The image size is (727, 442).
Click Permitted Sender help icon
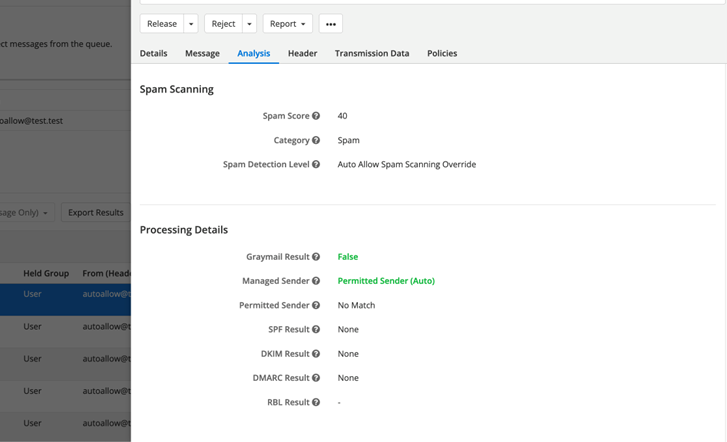(x=316, y=306)
